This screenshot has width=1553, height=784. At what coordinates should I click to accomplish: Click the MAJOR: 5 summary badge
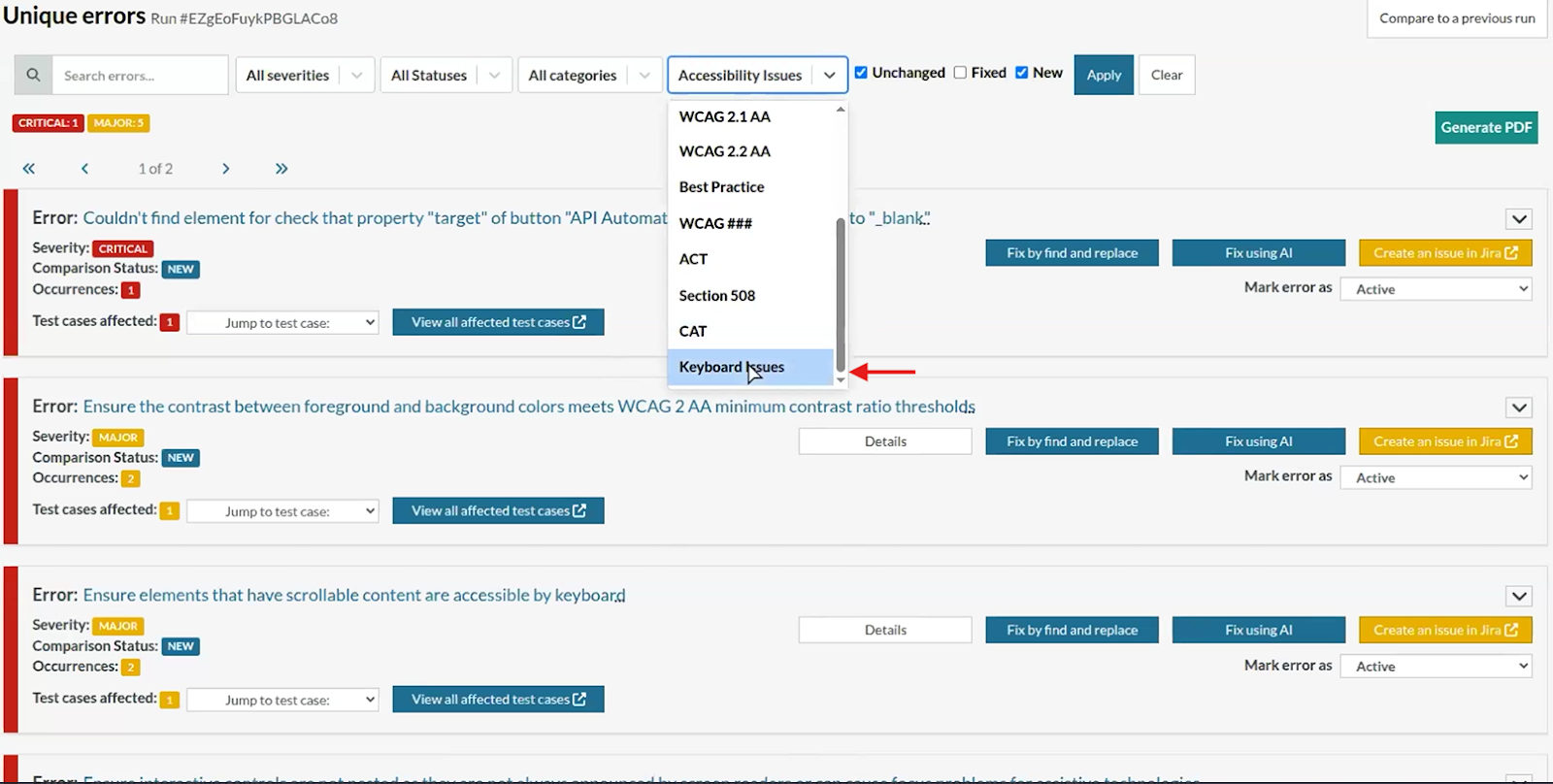coord(118,123)
